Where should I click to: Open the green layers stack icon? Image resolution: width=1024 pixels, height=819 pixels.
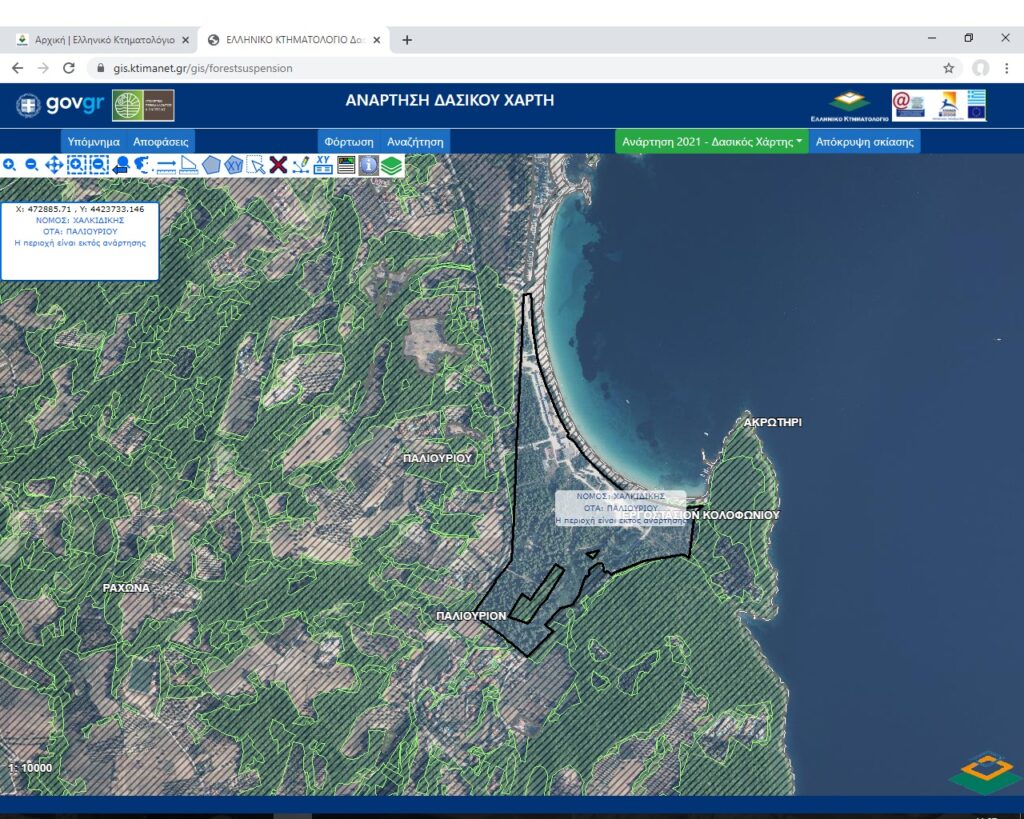391,165
